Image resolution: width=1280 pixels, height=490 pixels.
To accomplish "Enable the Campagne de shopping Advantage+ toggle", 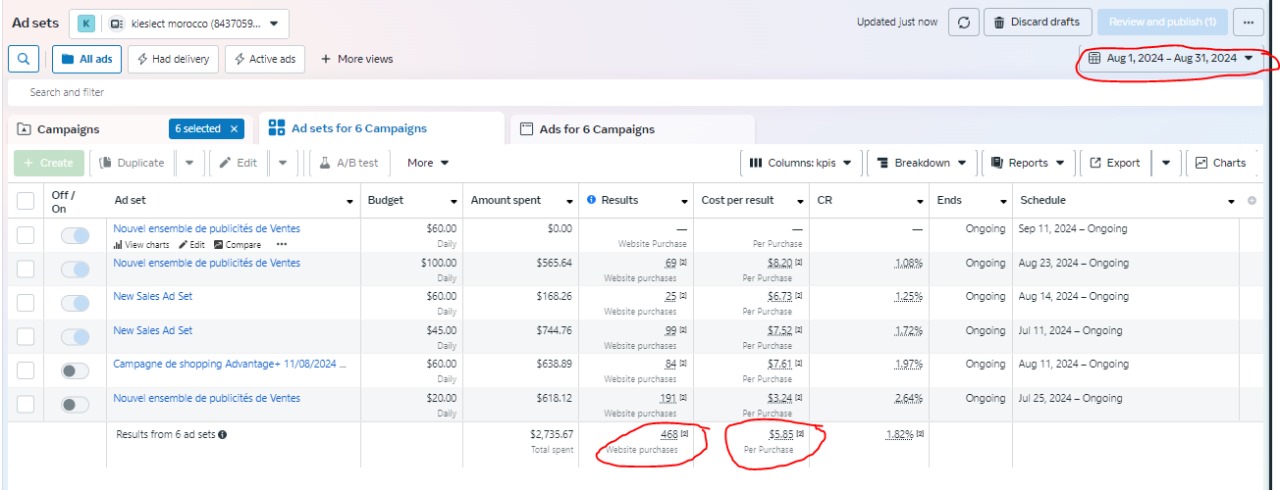I will [x=75, y=371].
